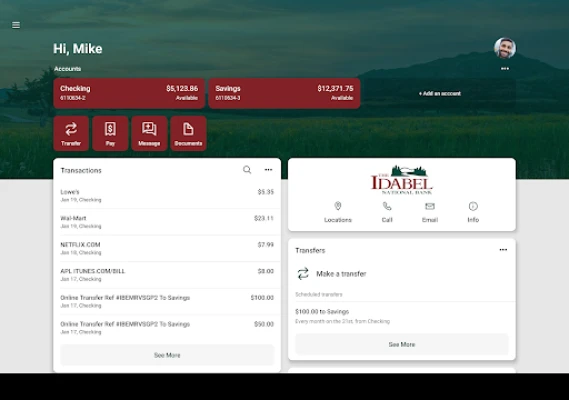Open the Documents quick action
This screenshot has width=569, height=400.
coord(188,133)
